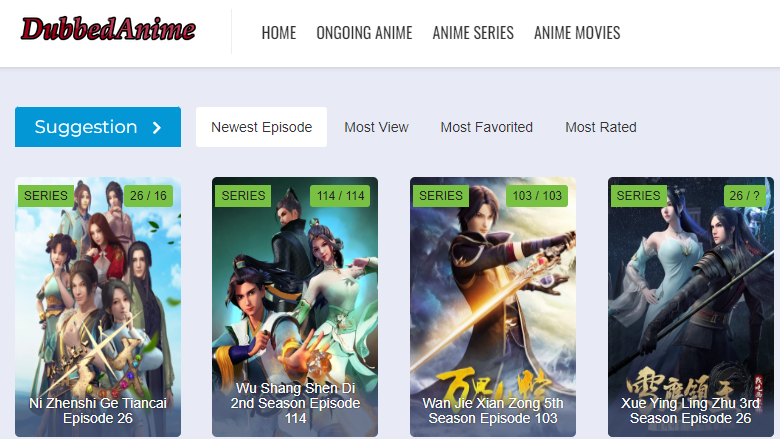Click Wan Jie Xian Zong 5th Season Episode 103 title

pyautogui.click(x=493, y=411)
